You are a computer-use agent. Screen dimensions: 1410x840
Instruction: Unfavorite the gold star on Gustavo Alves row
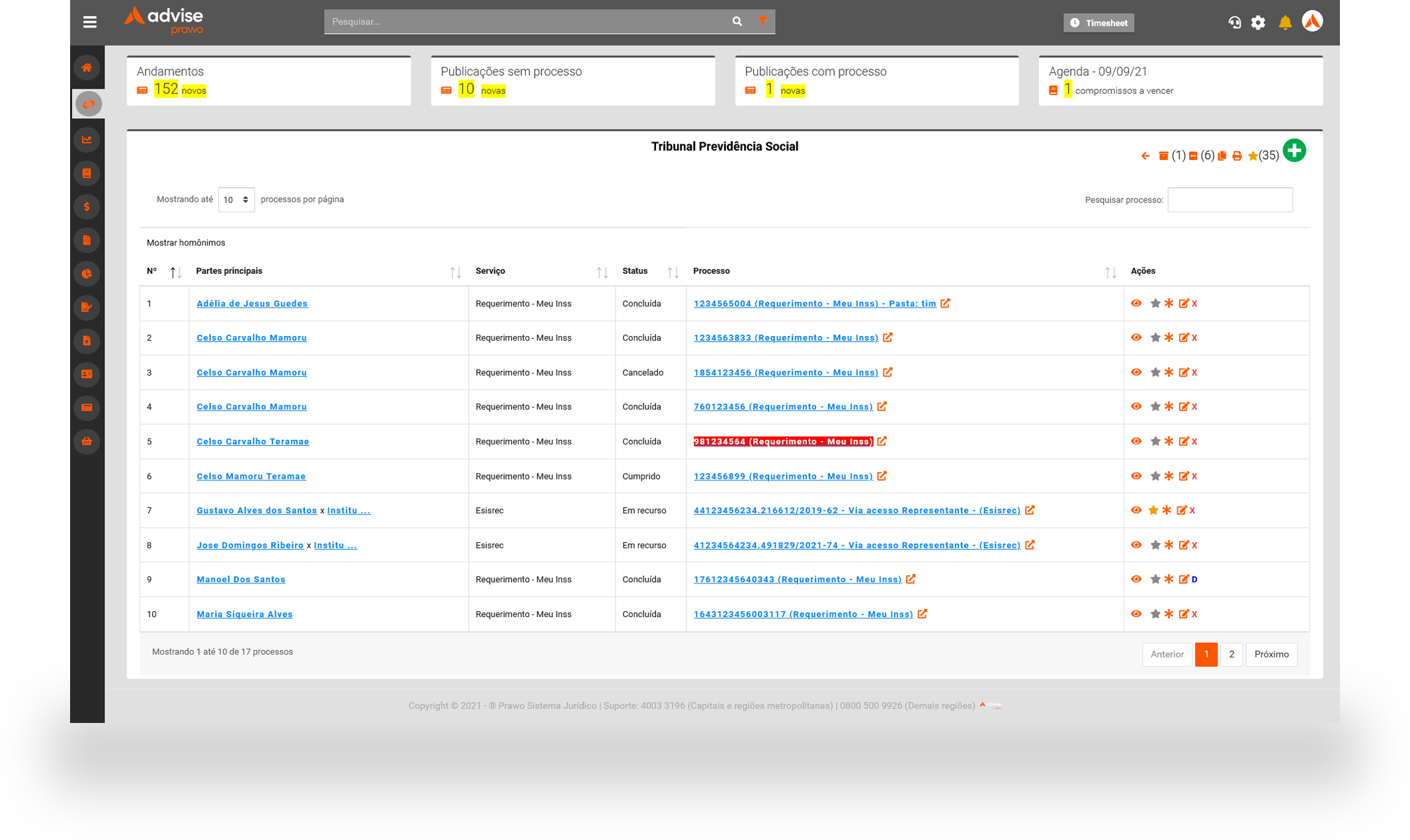(x=1153, y=510)
